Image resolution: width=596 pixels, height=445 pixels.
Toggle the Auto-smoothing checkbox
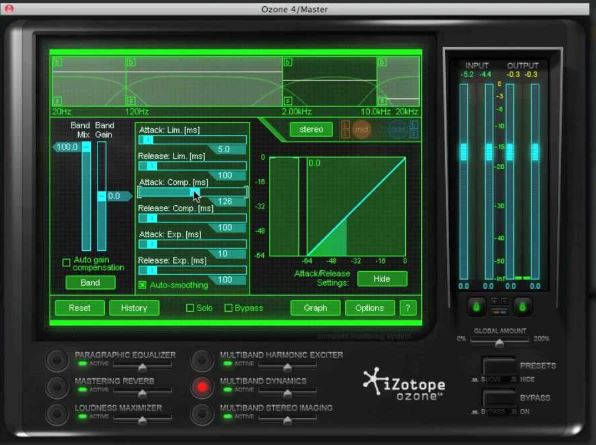(x=142, y=285)
